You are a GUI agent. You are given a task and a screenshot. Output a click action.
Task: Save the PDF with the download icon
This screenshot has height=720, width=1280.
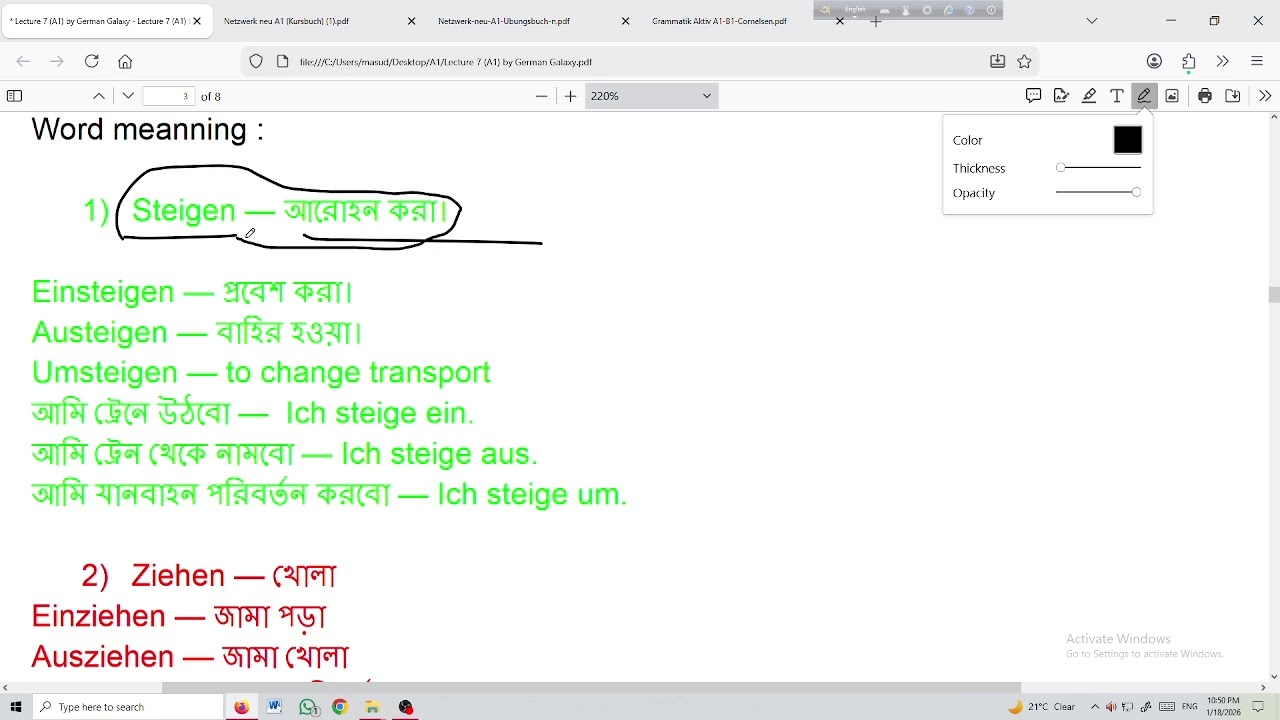(x=1233, y=96)
